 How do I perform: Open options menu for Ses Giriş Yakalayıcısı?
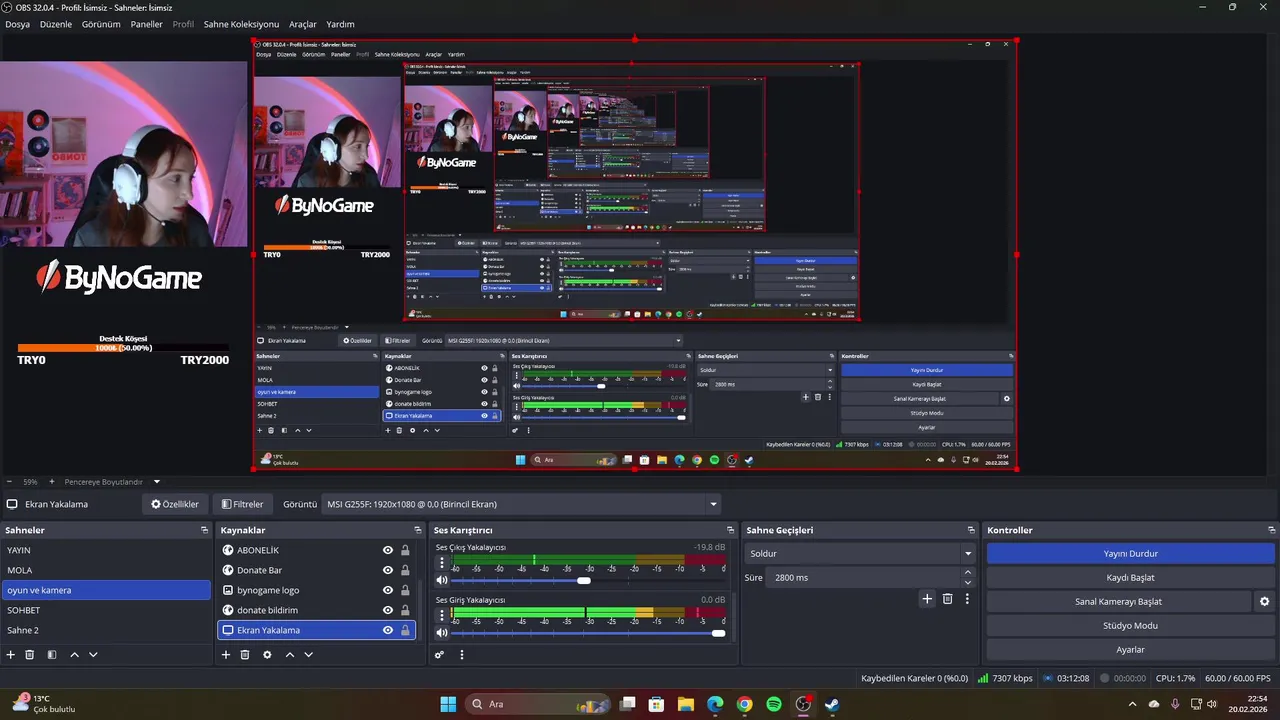pyautogui.click(x=442, y=616)
